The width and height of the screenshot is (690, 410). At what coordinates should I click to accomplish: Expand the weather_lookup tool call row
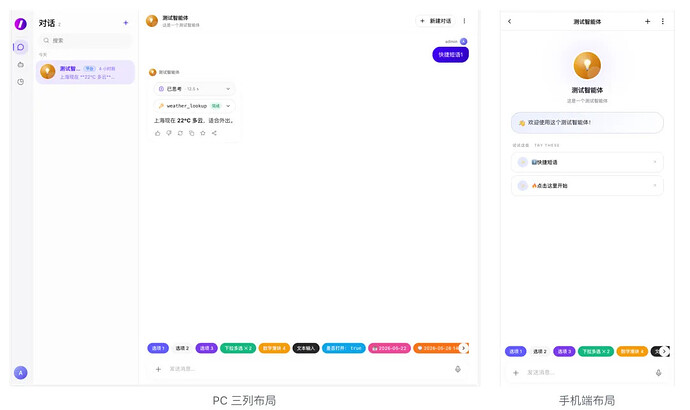pos(194,106)
